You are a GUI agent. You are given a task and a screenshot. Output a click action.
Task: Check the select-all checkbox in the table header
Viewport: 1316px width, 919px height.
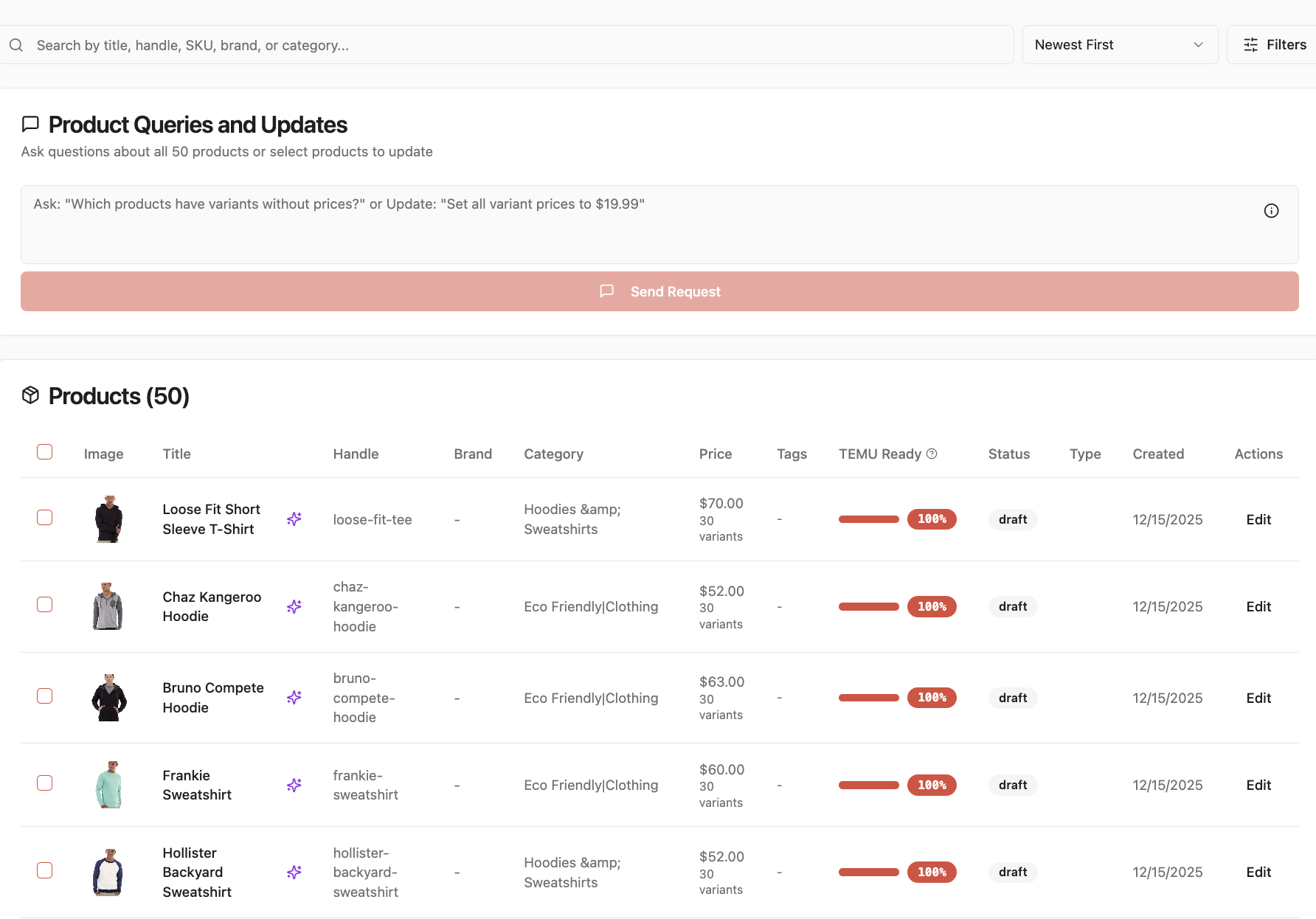pos(44,451)
